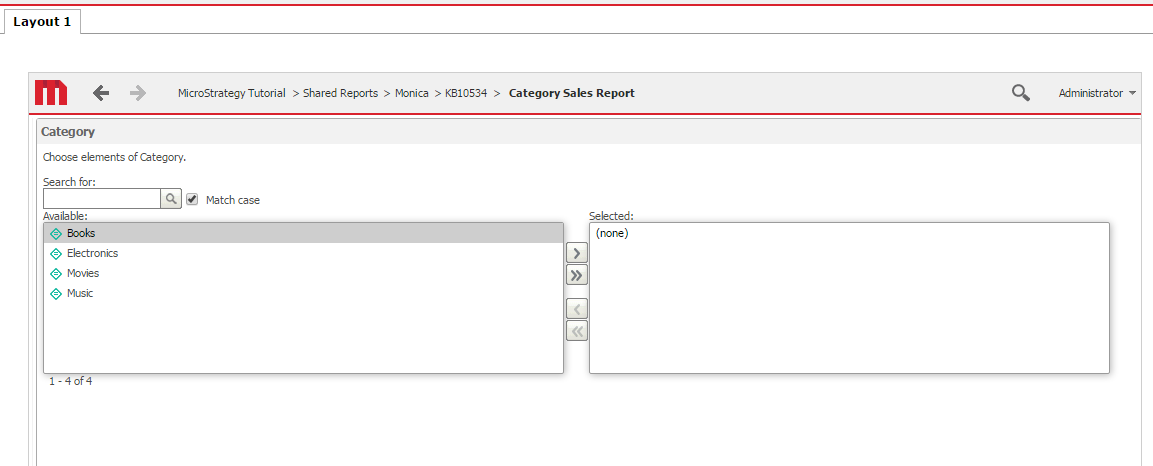Add all items with double right arrow
Viewport: 1153px width, 466px height.
click(x=576, y=275)
